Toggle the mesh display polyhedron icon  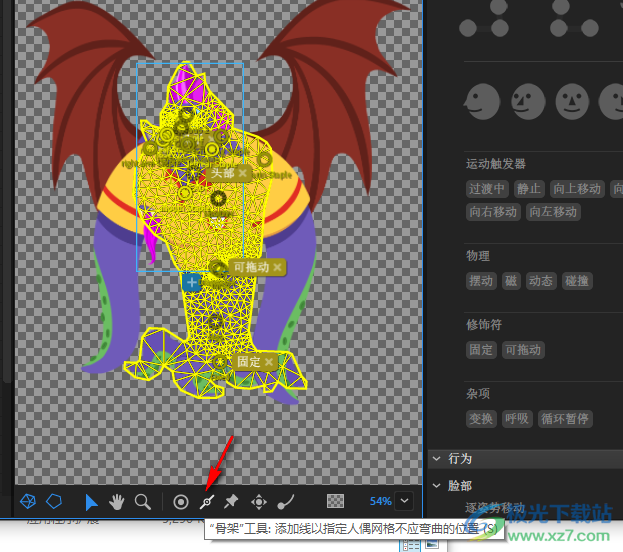tap(28, 502)
